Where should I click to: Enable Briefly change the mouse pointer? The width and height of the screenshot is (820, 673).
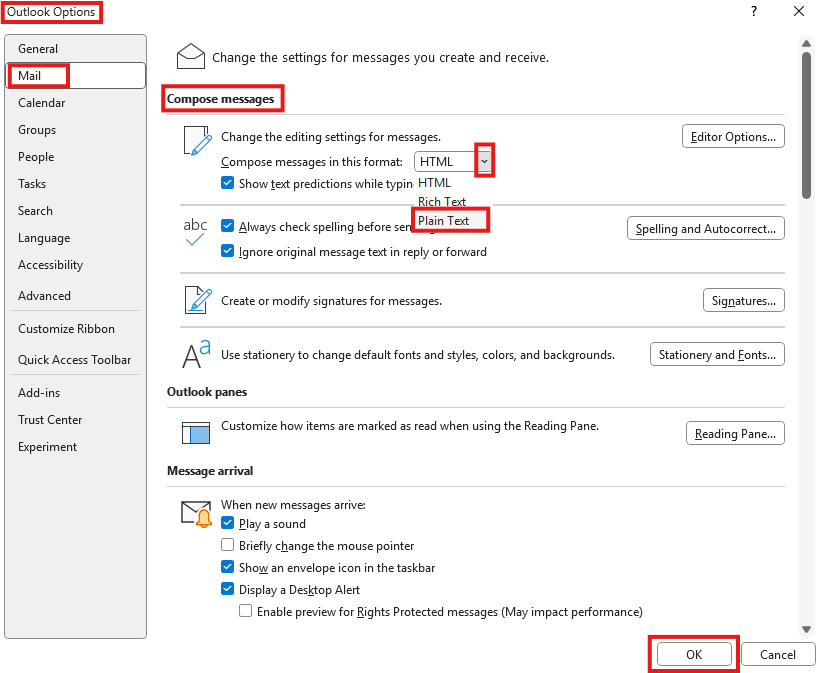[227, 545]
